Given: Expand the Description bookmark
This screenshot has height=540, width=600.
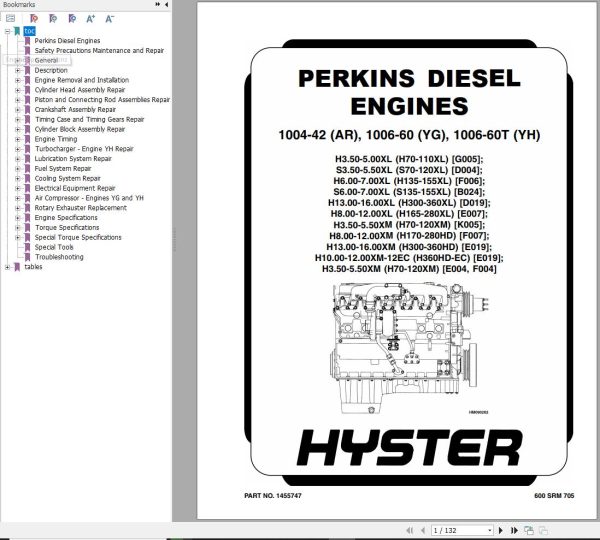Looking at the screenshot, I should coord(18,70).
